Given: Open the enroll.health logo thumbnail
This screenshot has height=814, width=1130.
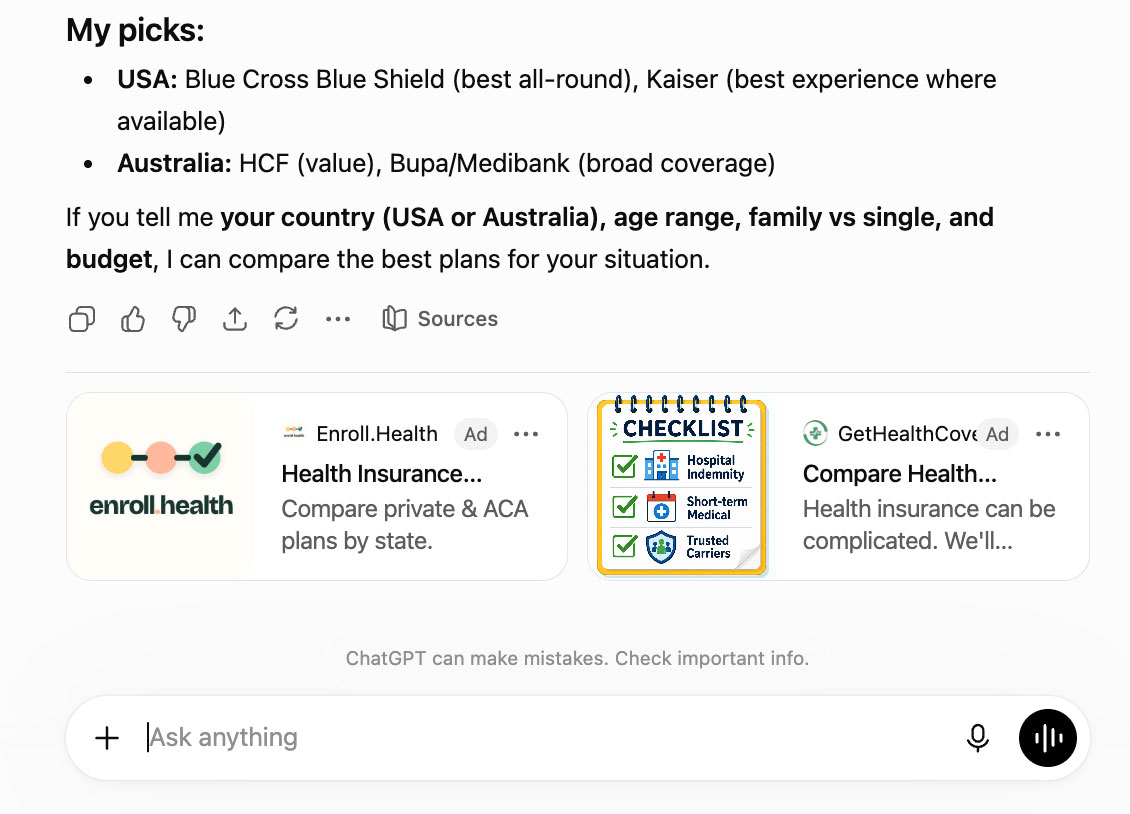Looking at the screenshot, I should (x=161, y=486).
